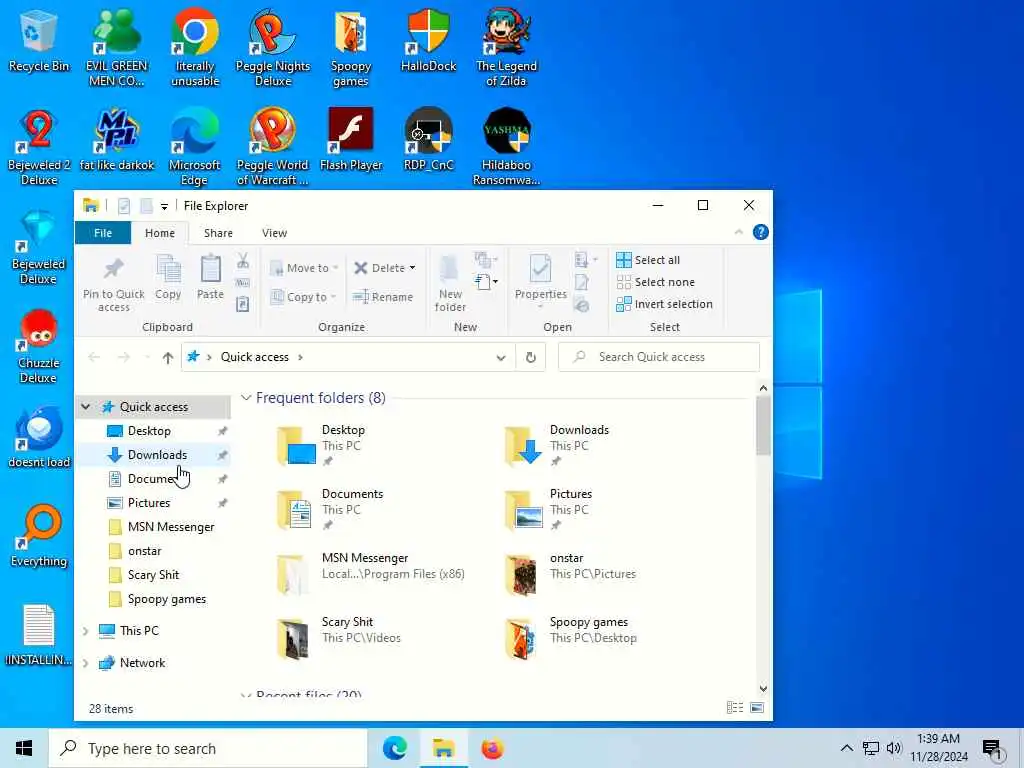This screenshot has width=1024, height=768.
Task: Switch to the Share ribbon tab
Action: click(x=218, y=233)
